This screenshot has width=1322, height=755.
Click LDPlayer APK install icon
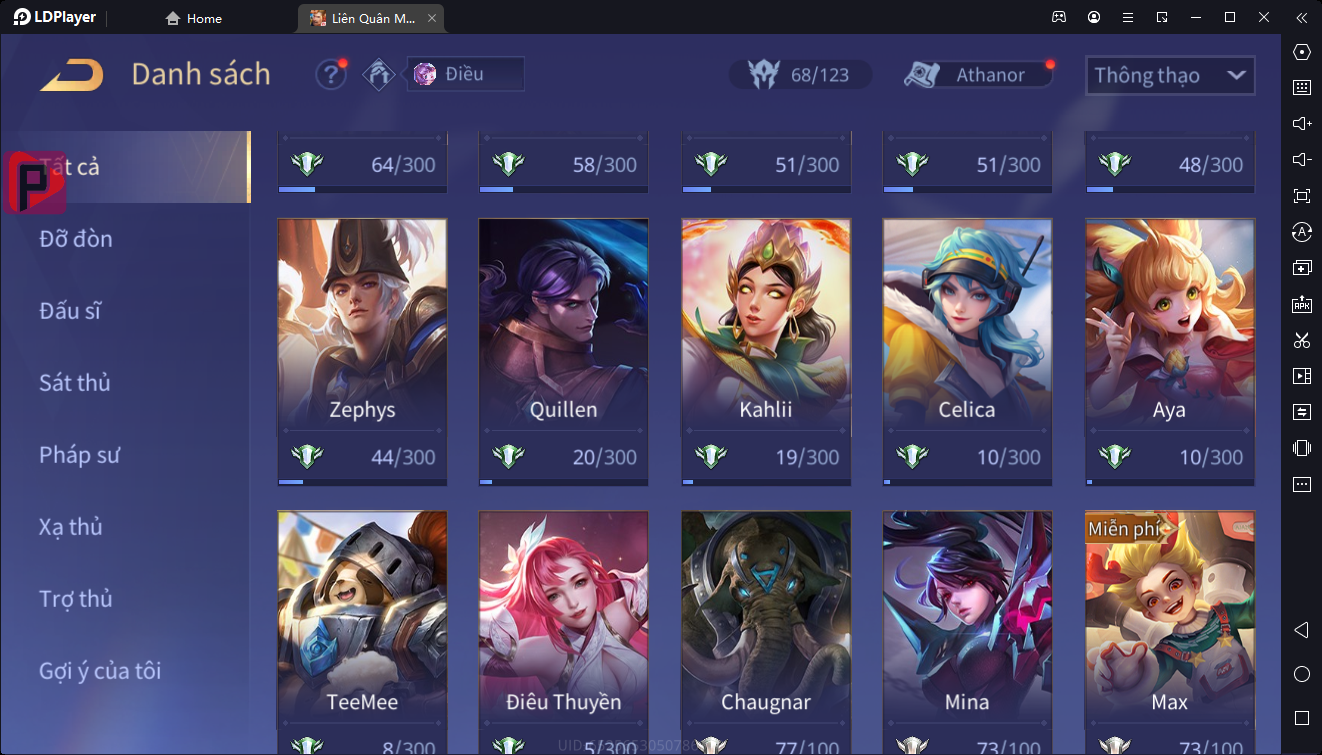(x=1301, y=304)
